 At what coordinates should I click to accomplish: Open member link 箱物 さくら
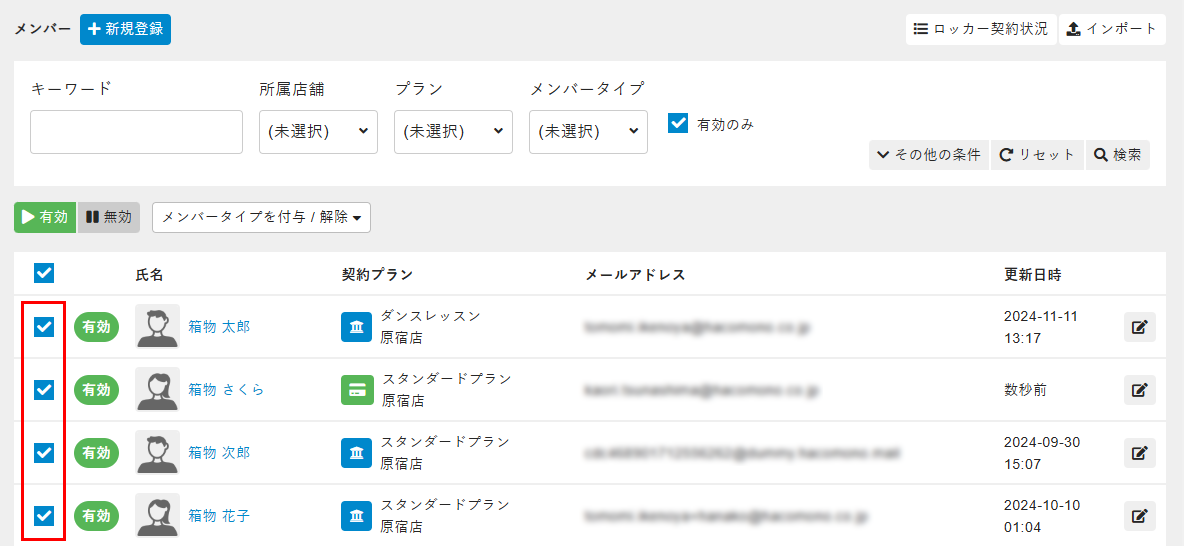226,390
